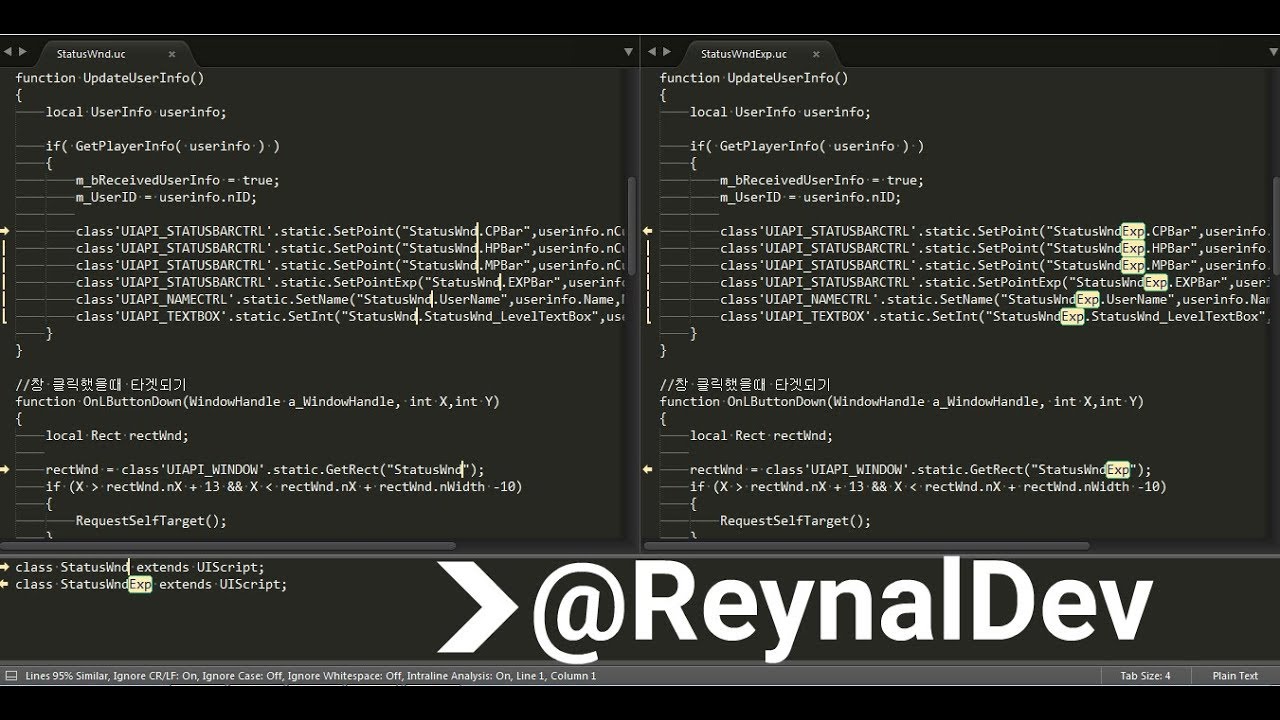Click 'local UserInfo userinfo;' in the left pane

click(136, 112)
